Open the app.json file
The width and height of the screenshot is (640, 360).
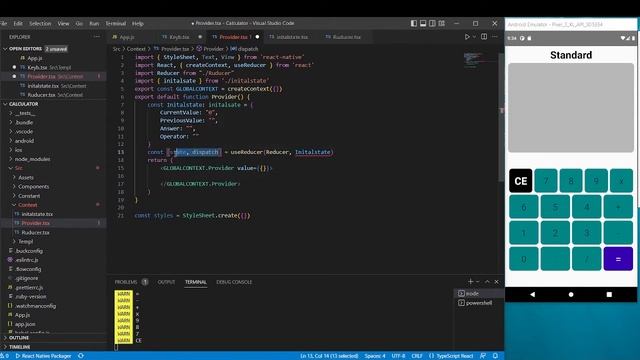(25, 324)
